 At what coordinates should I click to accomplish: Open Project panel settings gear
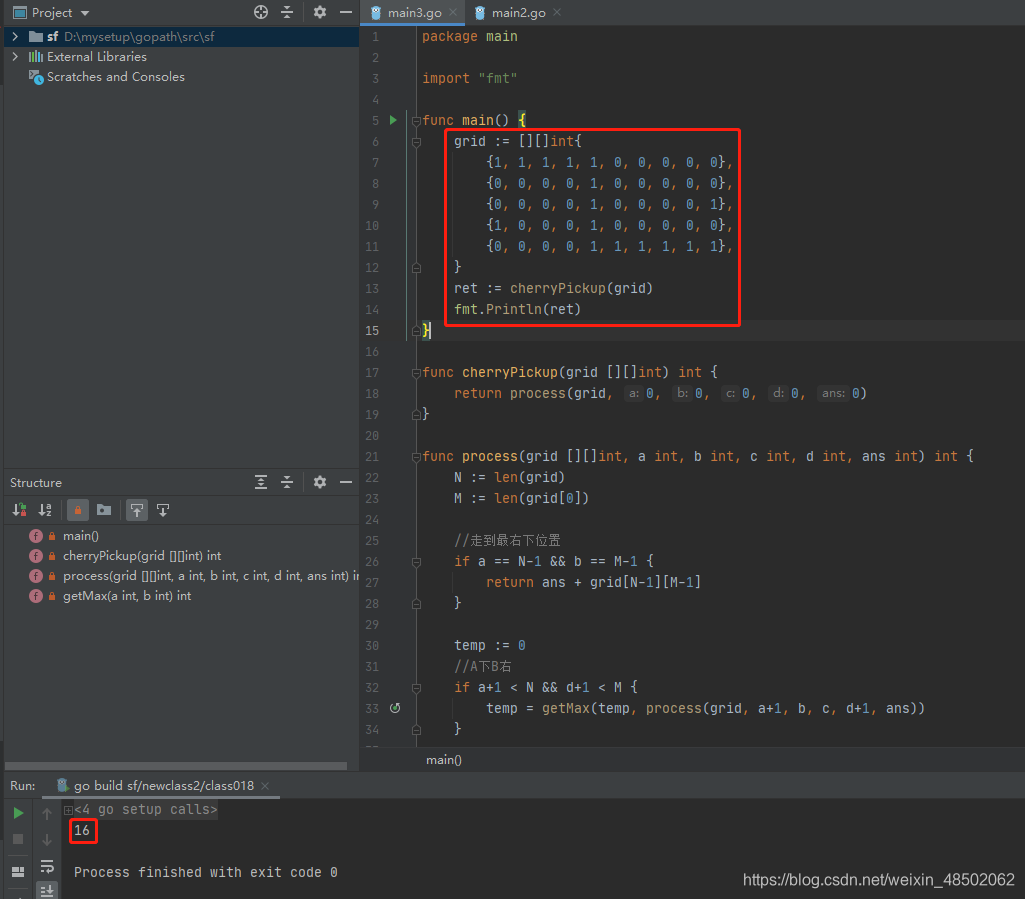(320, 12)
